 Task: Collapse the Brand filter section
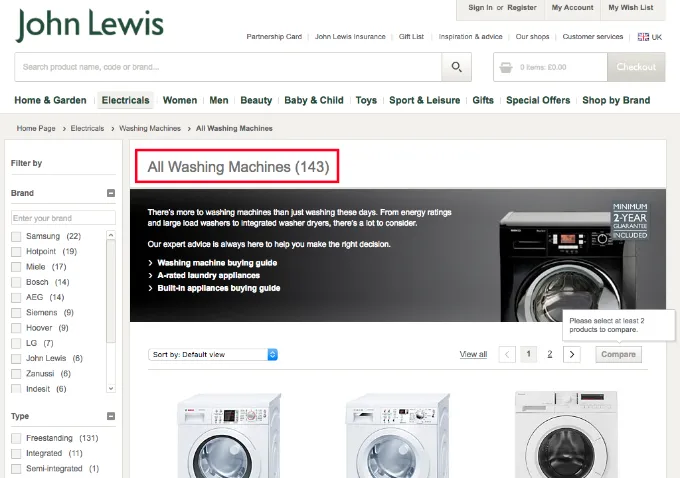coord(111,193)
